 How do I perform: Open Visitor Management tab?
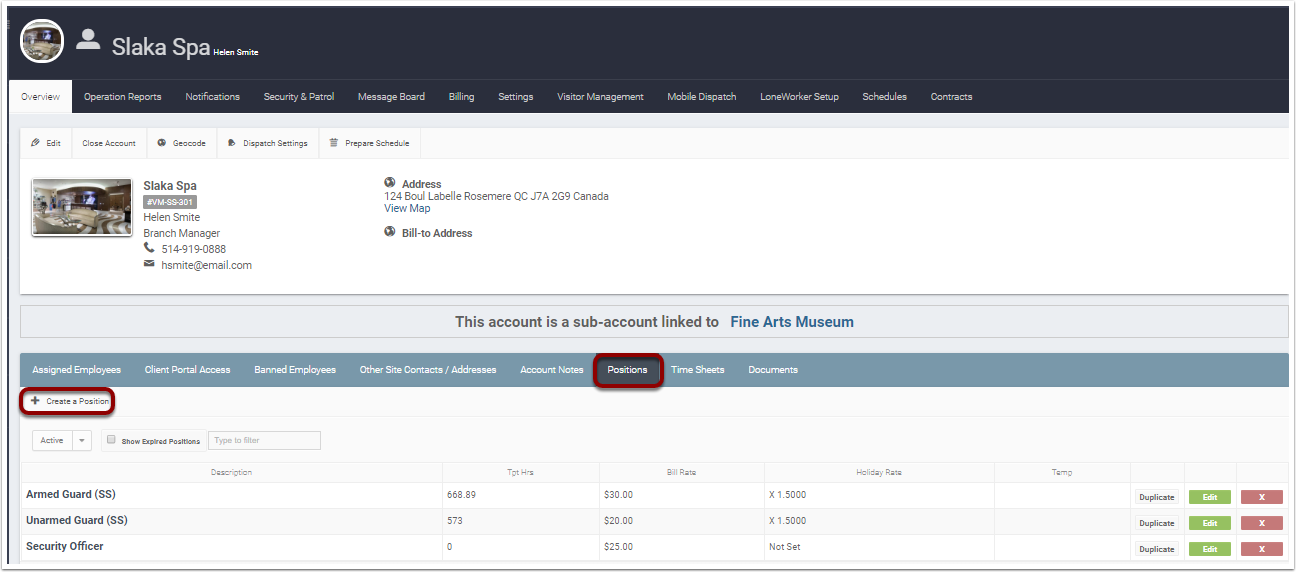click(x=600, y=97)
